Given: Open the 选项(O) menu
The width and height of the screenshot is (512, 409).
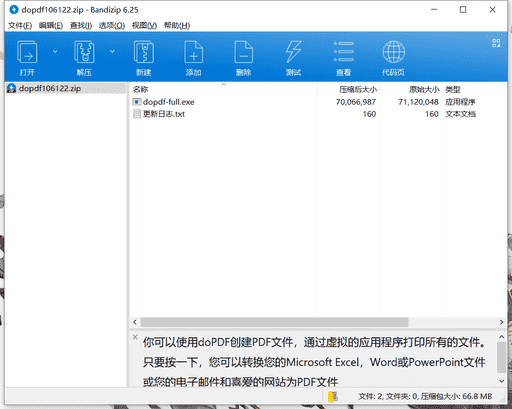Looking at the screenshot, I should (x=112, y=26).
